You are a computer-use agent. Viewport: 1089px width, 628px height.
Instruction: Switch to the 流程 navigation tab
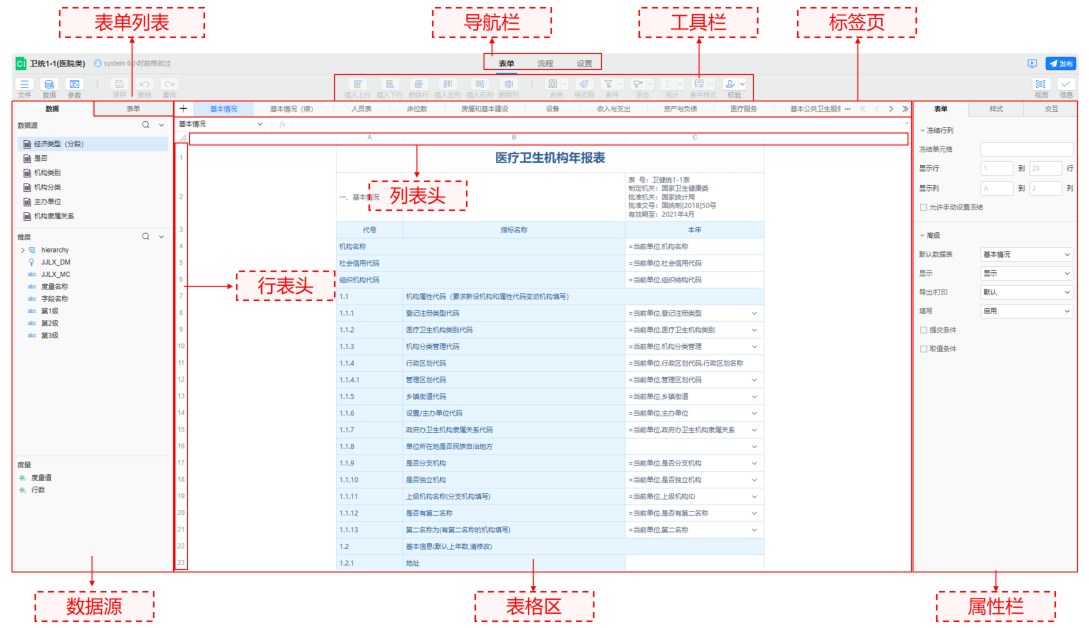[x=545, y=63]
